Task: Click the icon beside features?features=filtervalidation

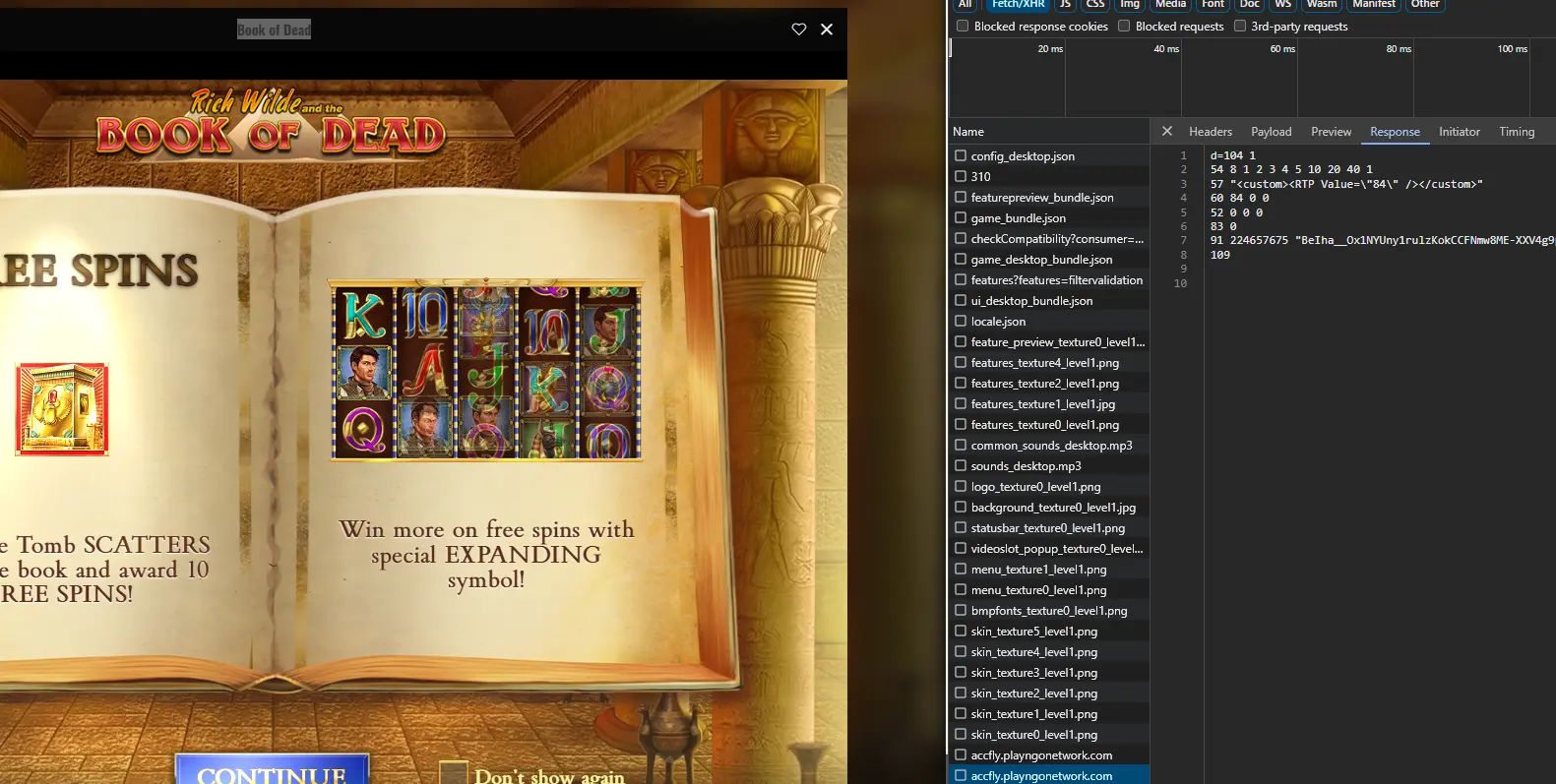Action: 961,279
